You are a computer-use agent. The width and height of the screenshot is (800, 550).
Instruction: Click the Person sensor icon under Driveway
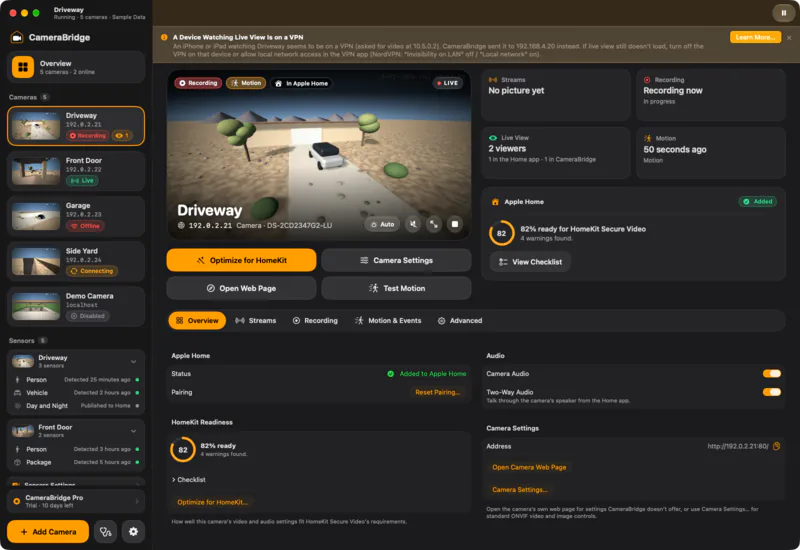(17, 380)
